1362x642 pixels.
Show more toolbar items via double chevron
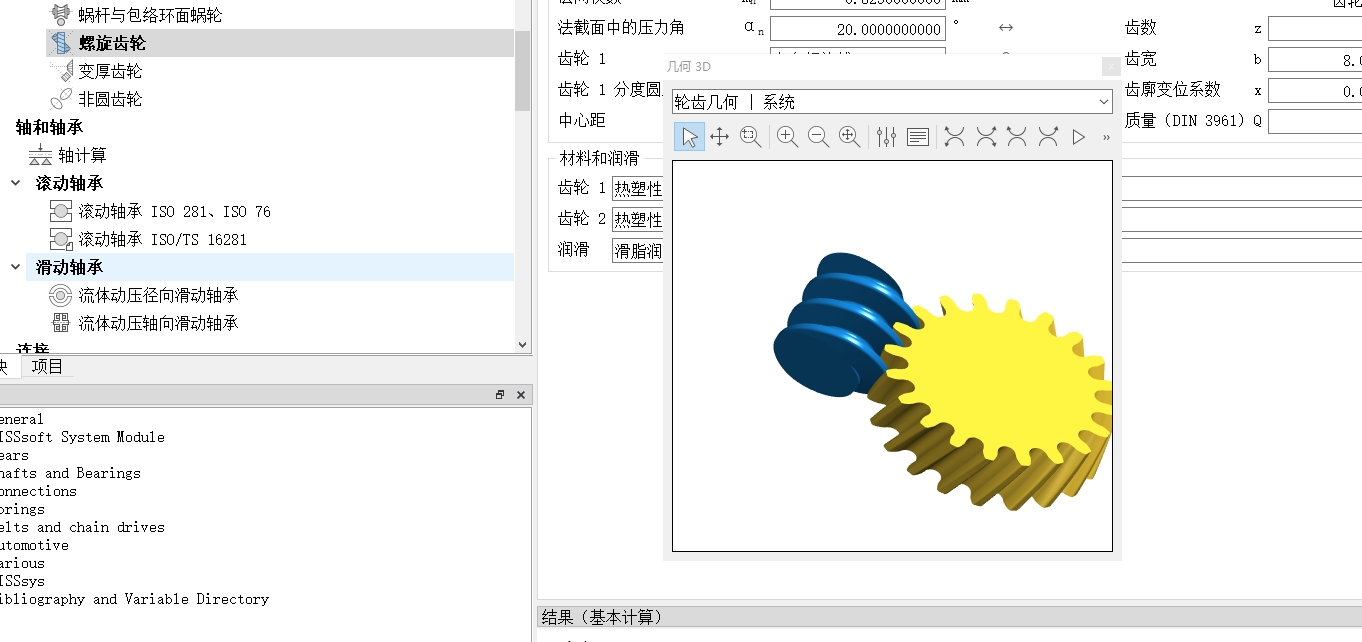tap(1106, 137)
